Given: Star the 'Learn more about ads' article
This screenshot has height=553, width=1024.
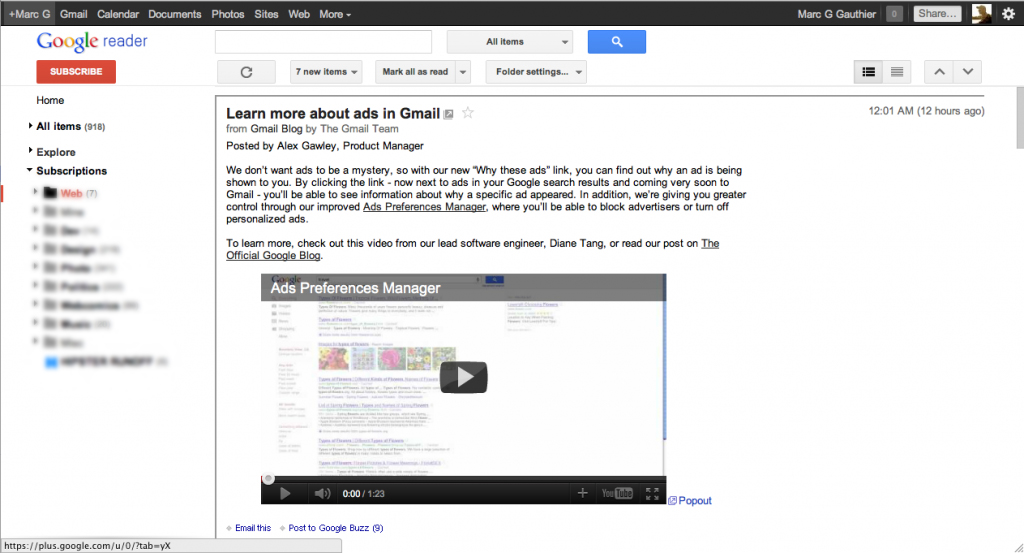Looking at the screenshot, I should (x=468, y=113).
